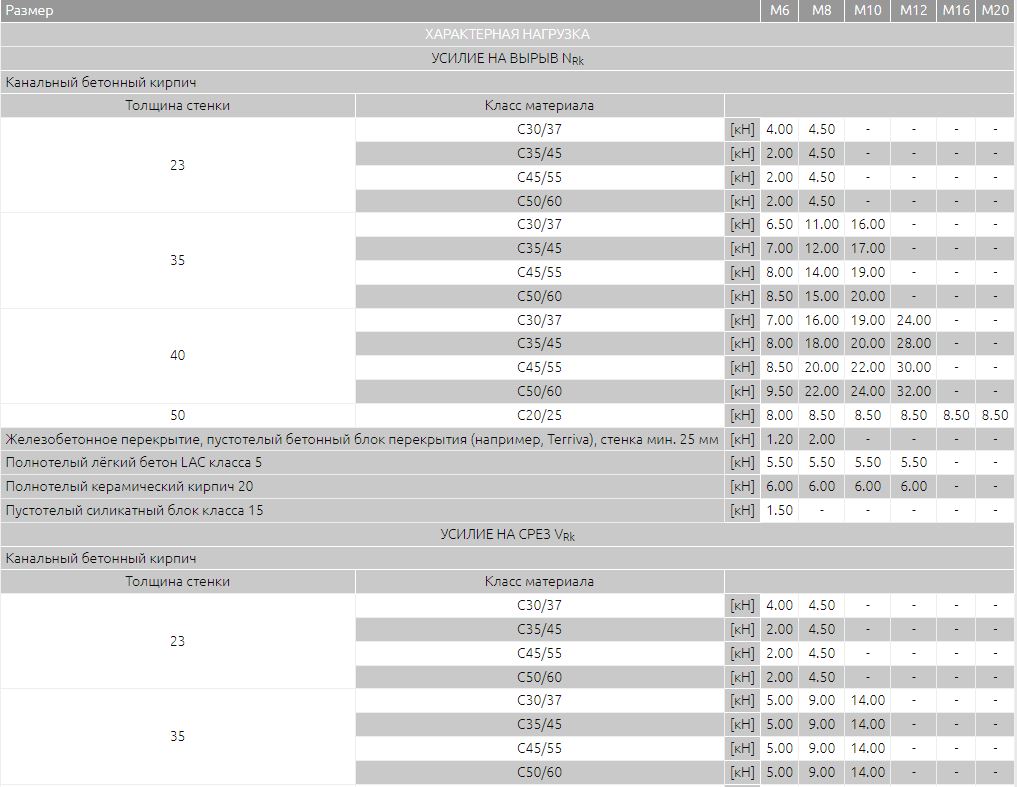Viewport: 1017px width, 787px height.
Task: Click the 'ХАРАКТЕРНАЯ НАГРУЗКА' heading row
Action: (508, 34)
